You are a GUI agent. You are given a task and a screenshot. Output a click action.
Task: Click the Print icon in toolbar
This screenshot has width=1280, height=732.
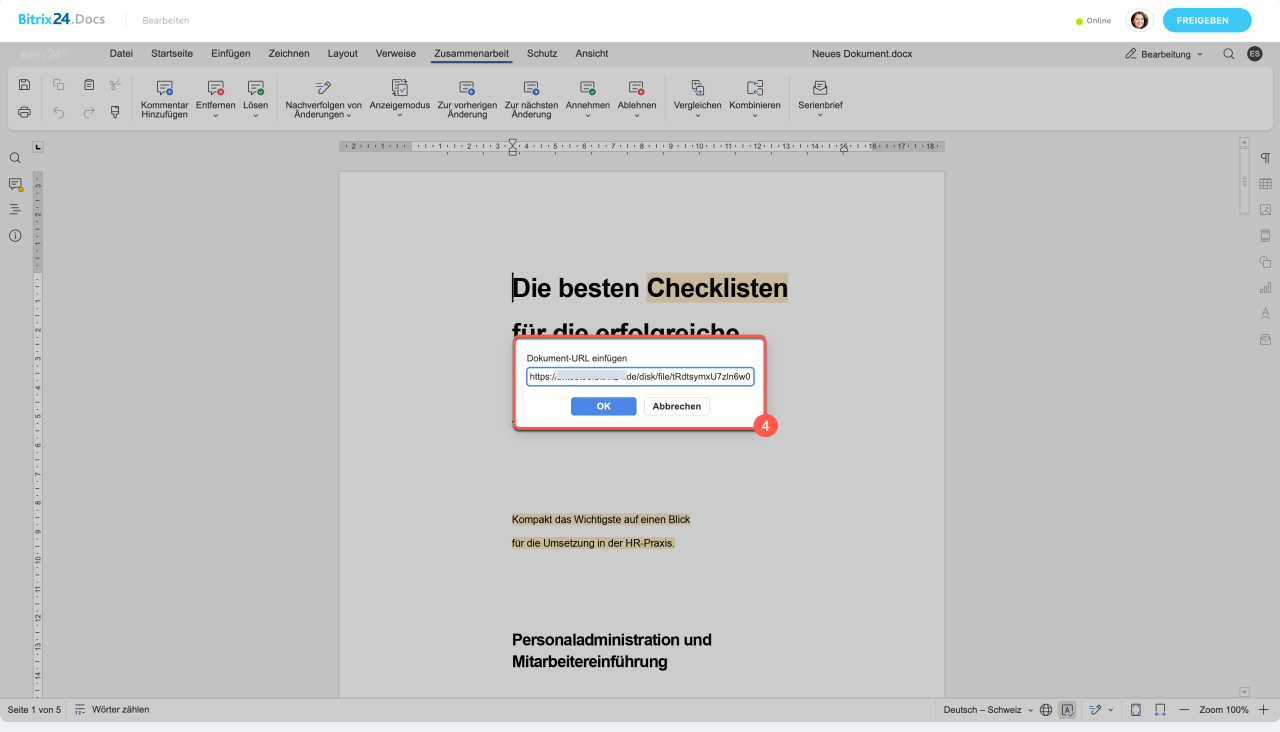[25, 112]
